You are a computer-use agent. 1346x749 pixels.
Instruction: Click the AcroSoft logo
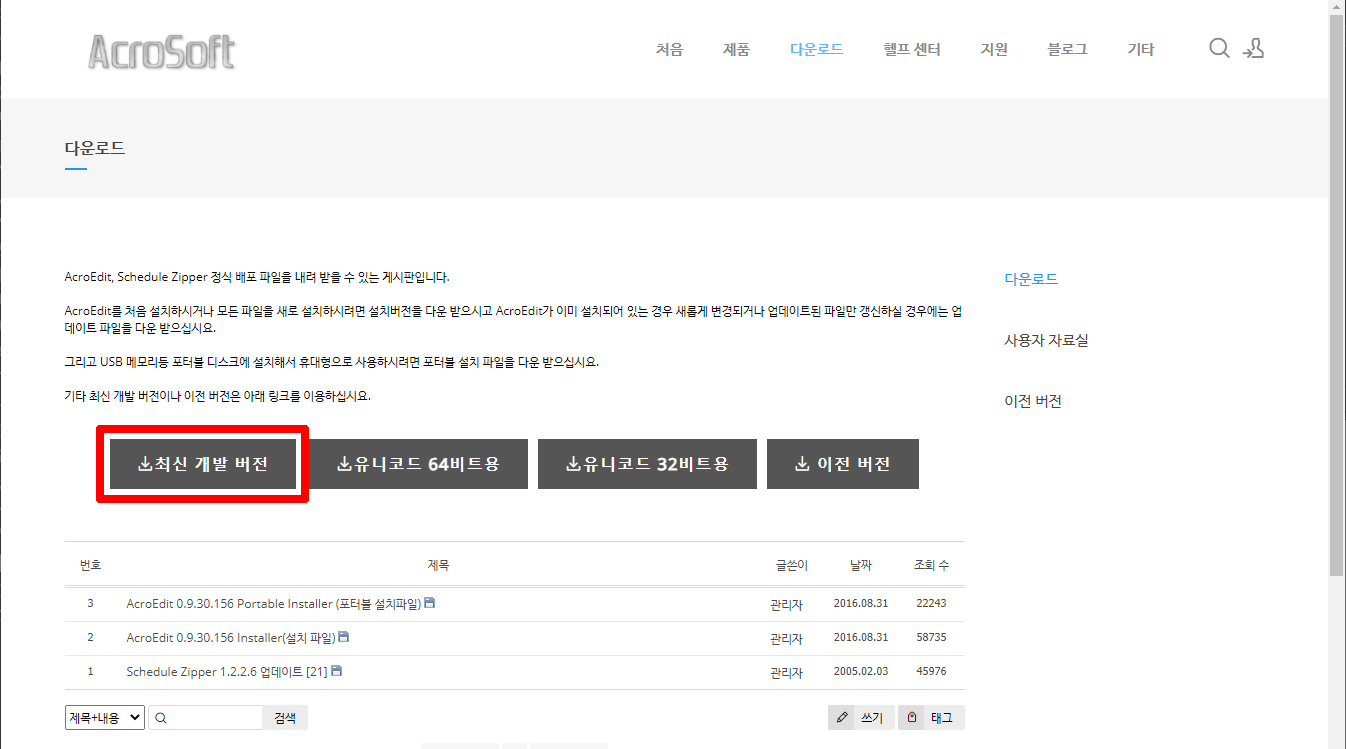coord(162,50)
